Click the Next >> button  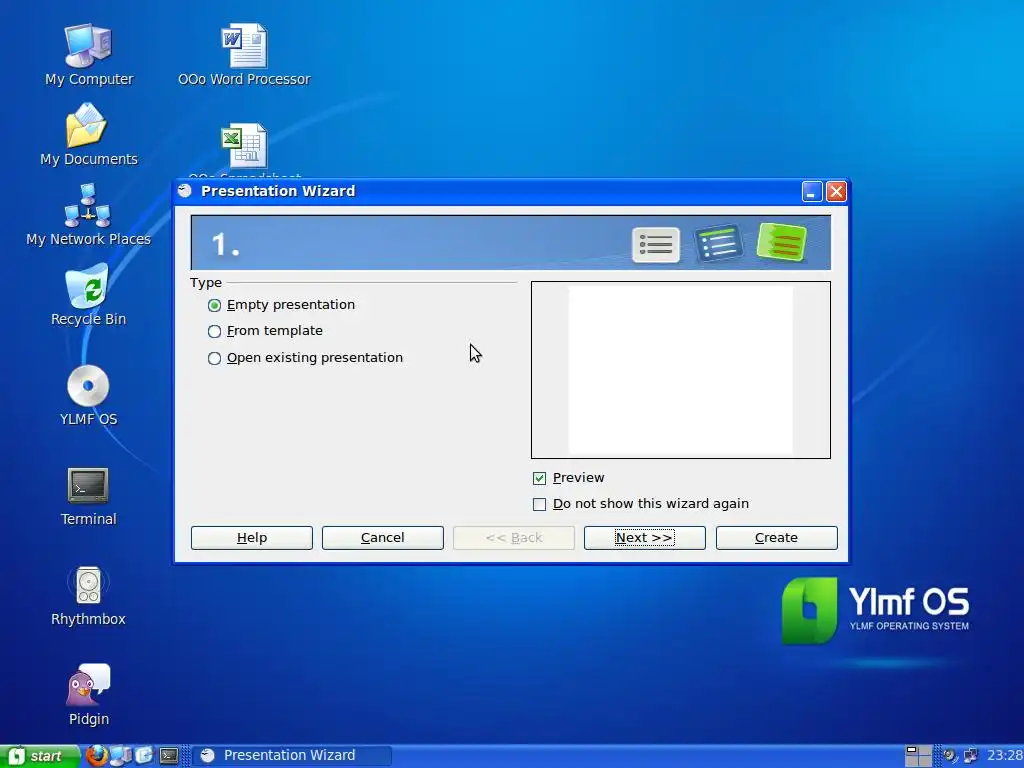point(645,537)
